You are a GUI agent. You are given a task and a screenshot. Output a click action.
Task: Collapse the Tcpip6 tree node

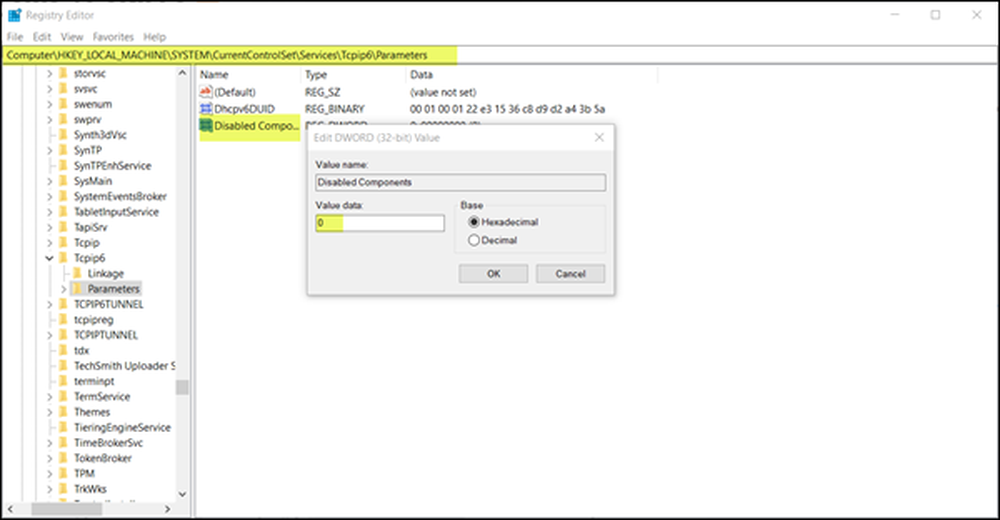pos(48,258)
